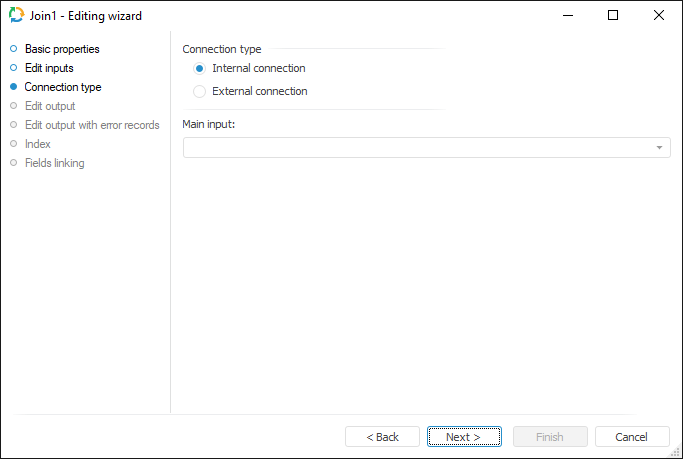The image size is (683, 459).
Task: Open the Index wizard step
Action: coord(38,144)
